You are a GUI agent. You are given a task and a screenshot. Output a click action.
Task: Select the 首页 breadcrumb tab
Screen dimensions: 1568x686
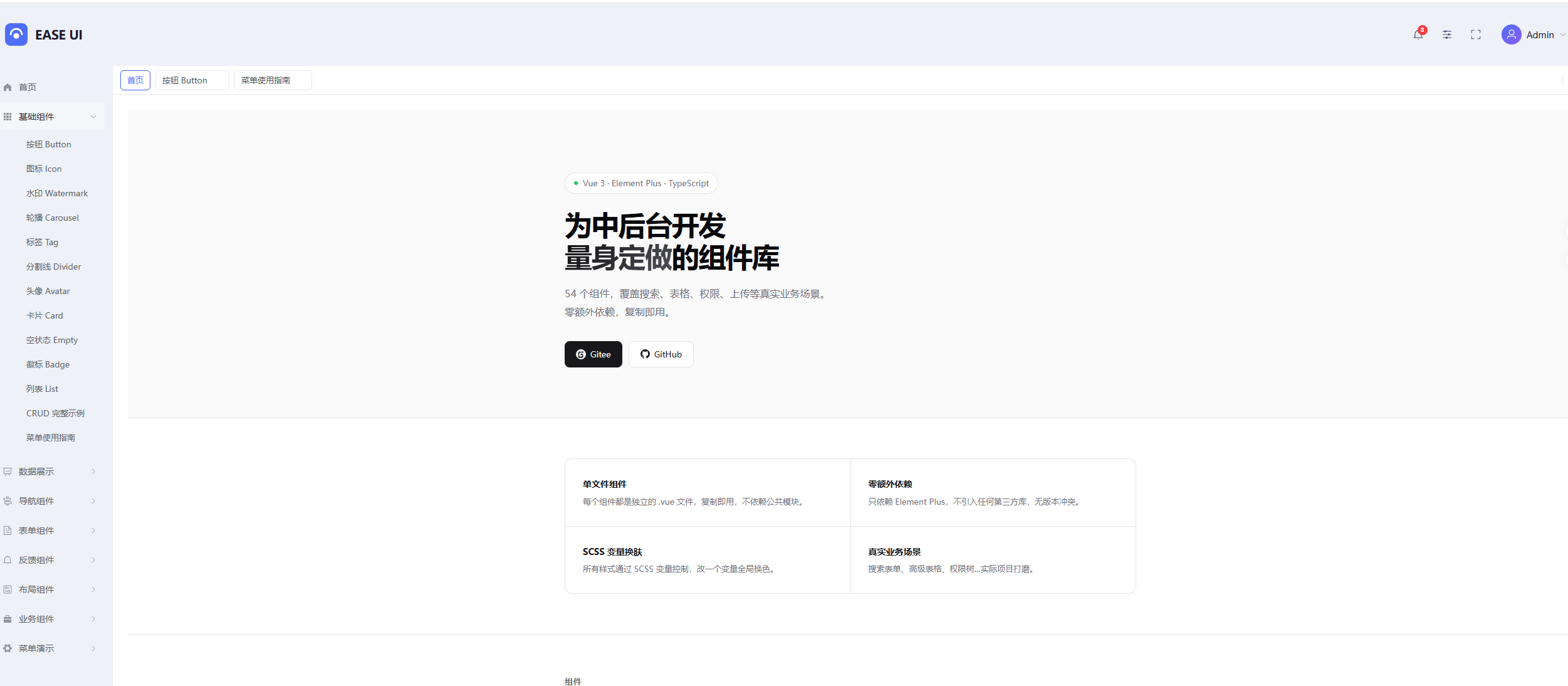pyautogui.click(x=135, y=80)
